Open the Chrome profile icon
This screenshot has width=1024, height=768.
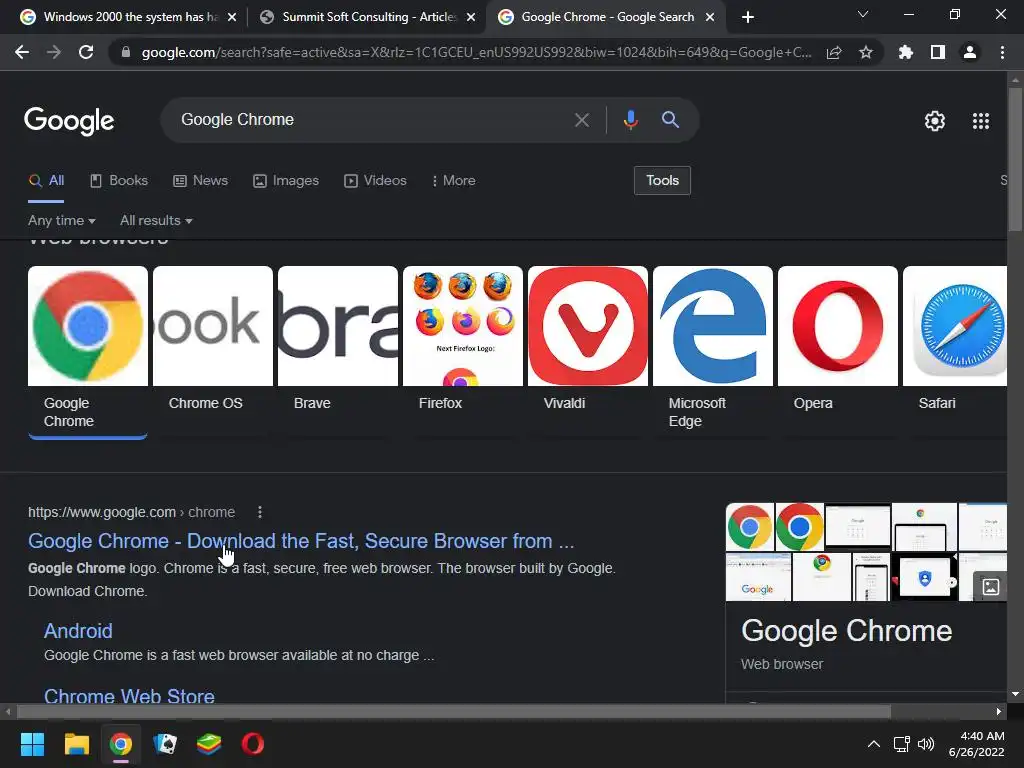pos(970,52)
